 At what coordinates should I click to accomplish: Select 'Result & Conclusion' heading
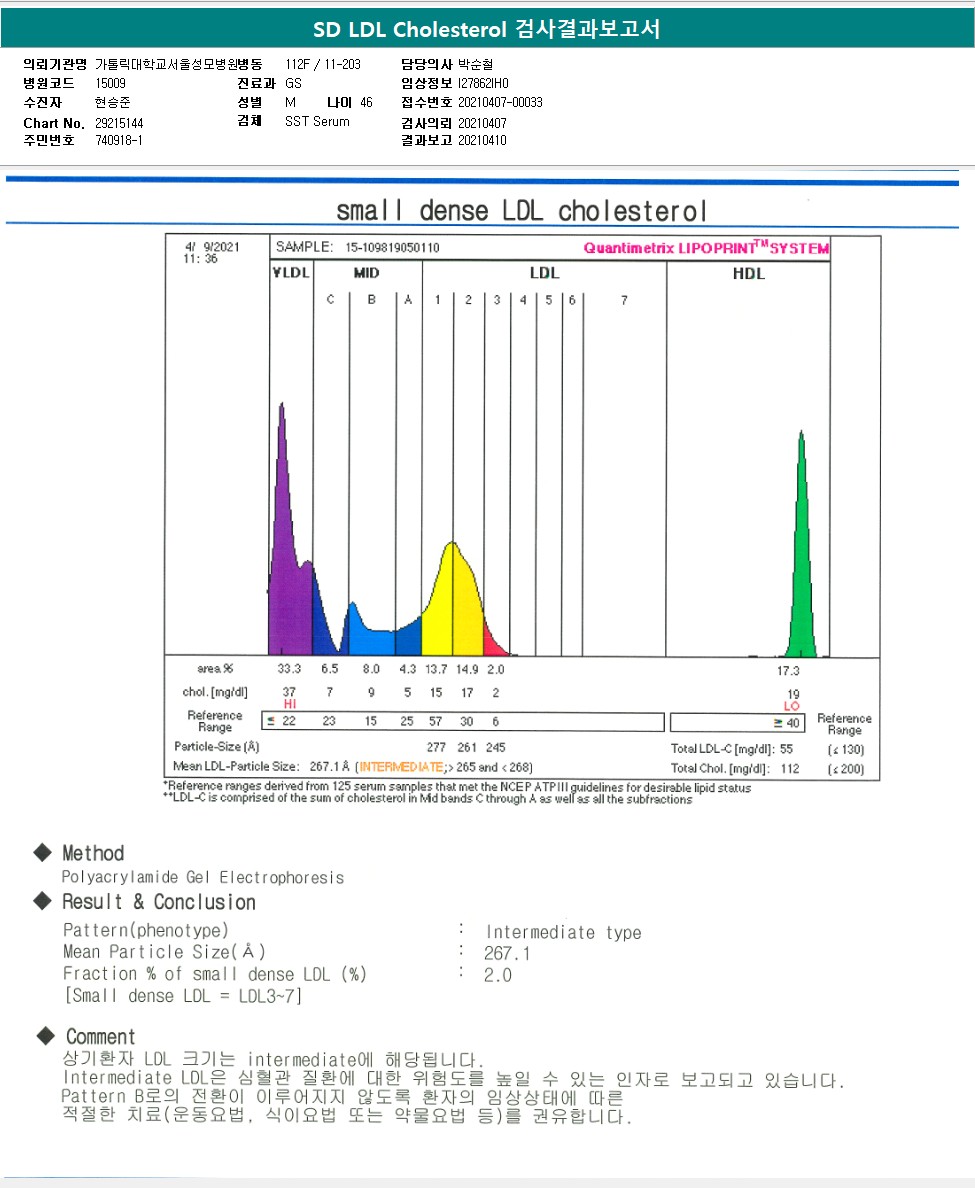coord(159,902)
